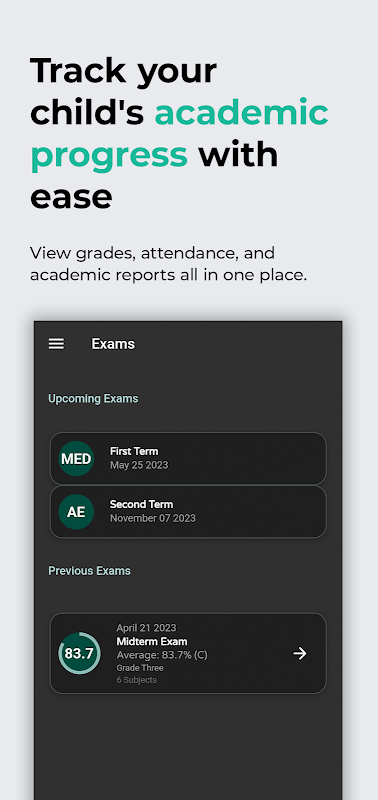This screenshot has height=800, width=378.
Task: Click the 6 Subjects label
Action: (136, 680)
